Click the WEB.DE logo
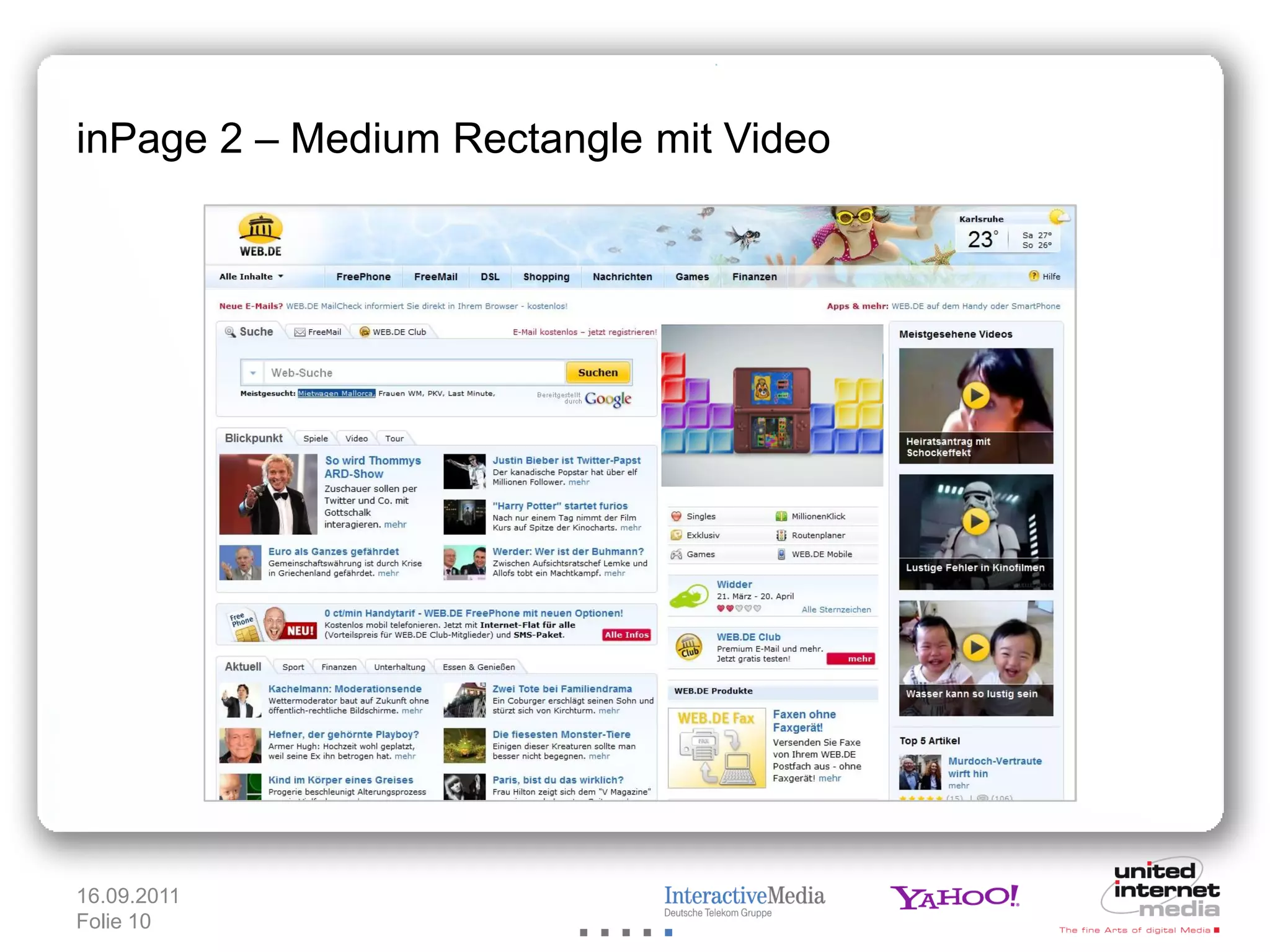 coord(260,235)
